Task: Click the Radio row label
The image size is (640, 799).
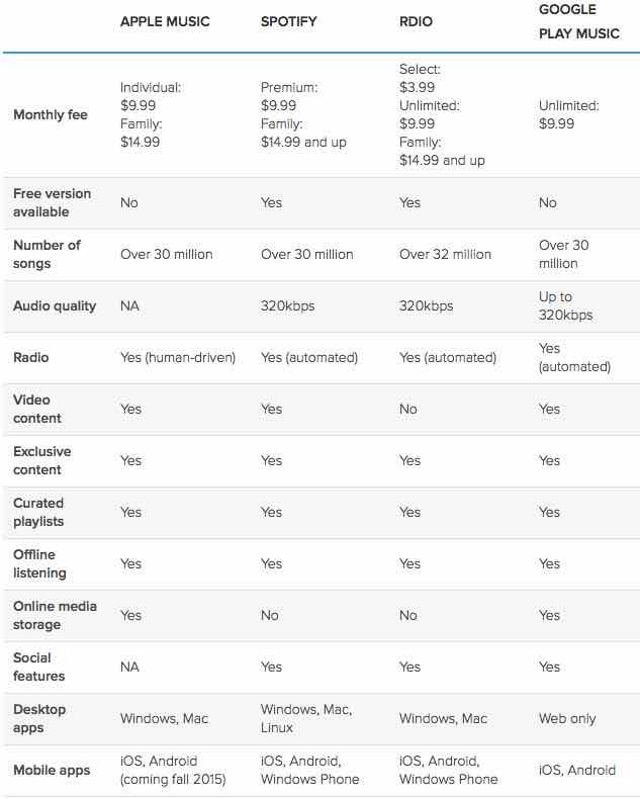Action: click(31, 357)
